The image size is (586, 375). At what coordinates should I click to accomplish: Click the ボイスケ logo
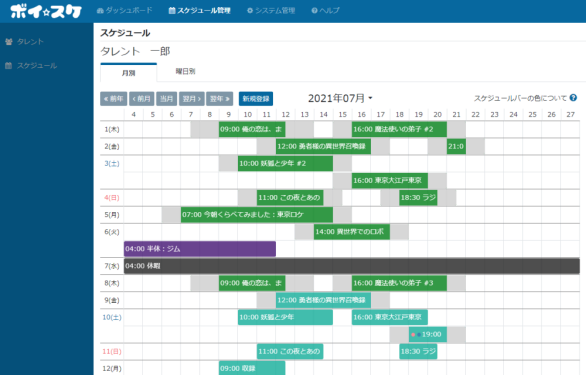pos(46,11)
